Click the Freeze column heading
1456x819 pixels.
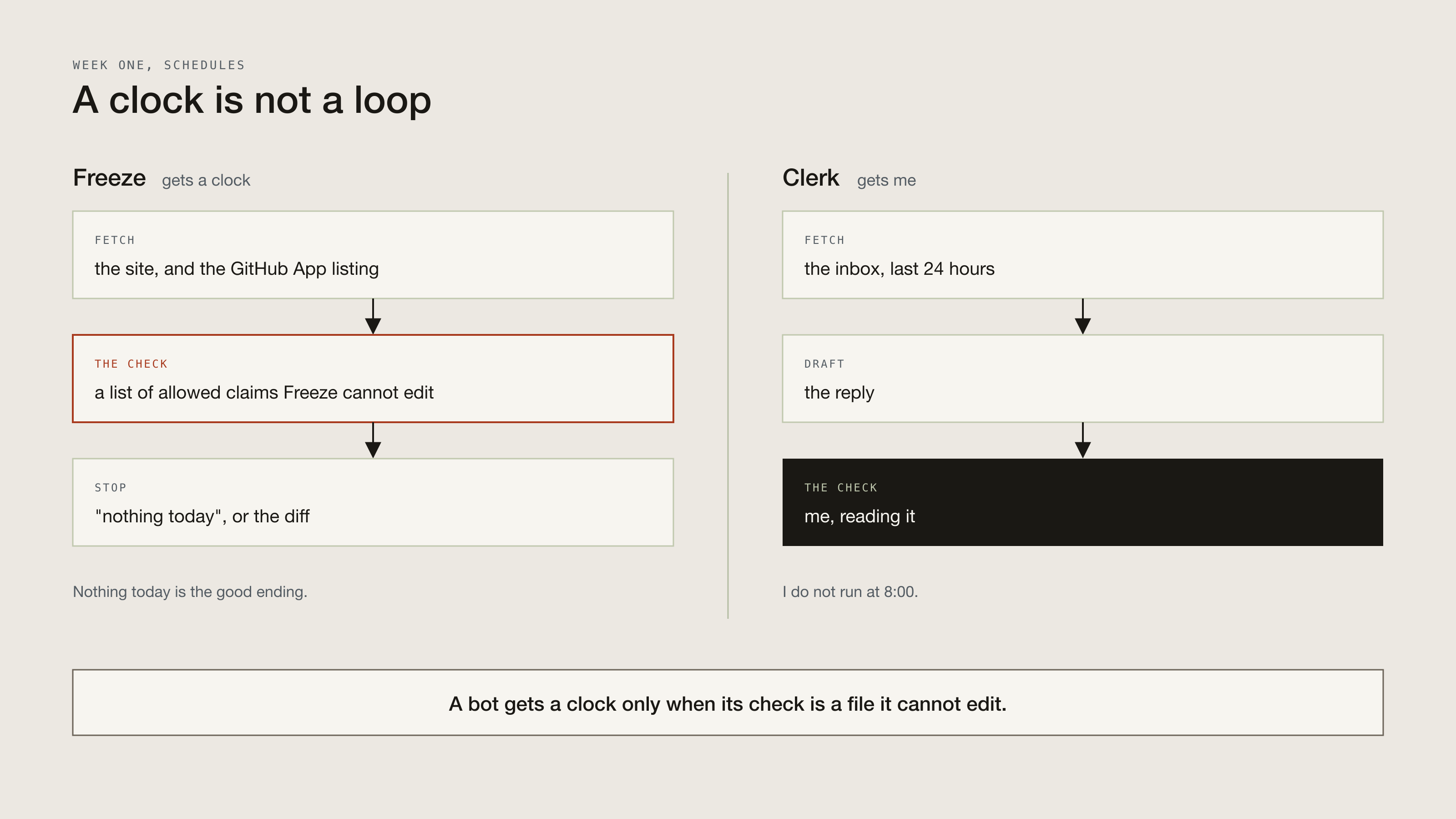coord(110,178)
